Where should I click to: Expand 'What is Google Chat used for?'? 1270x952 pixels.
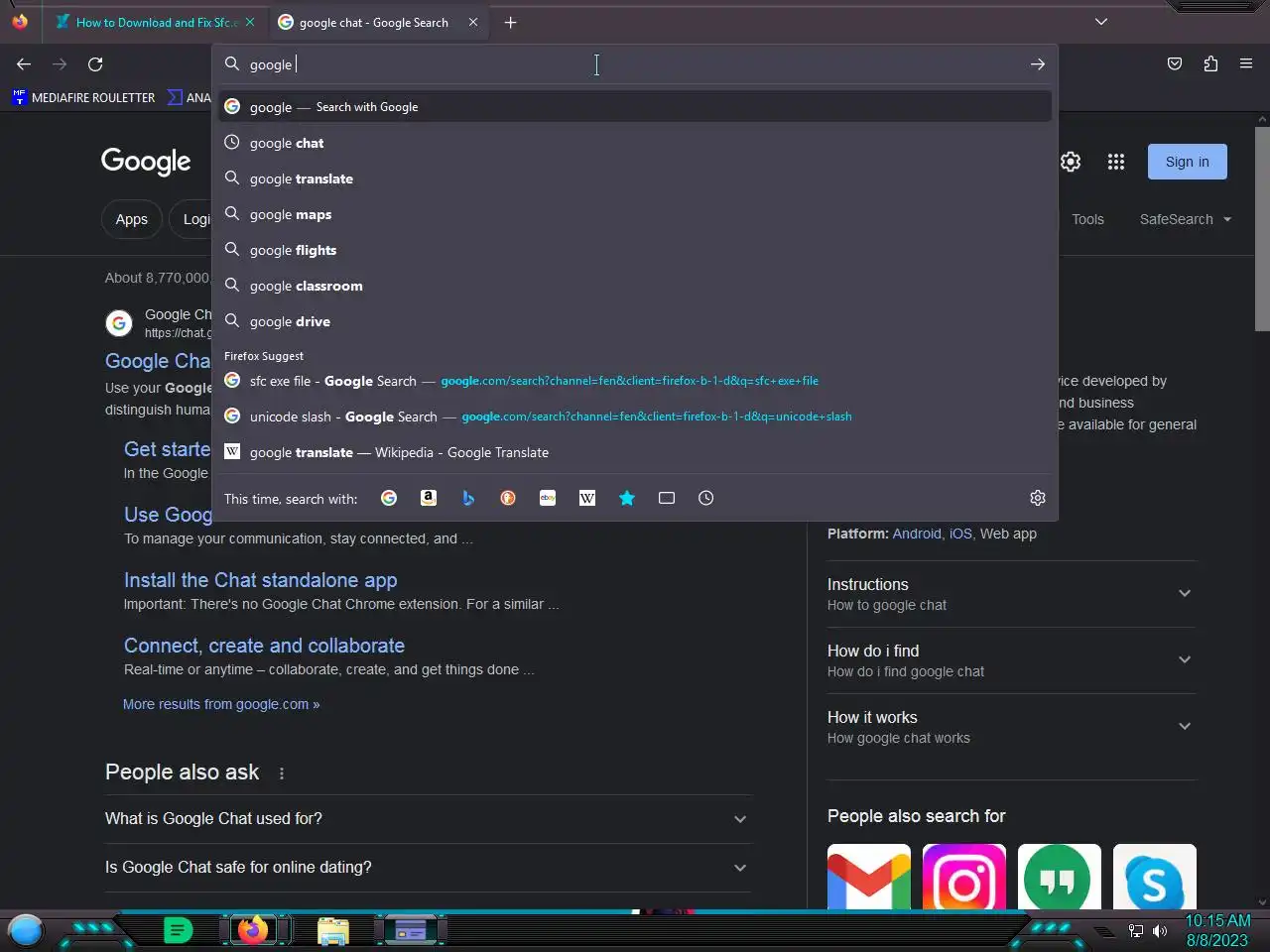coord(429,819)
